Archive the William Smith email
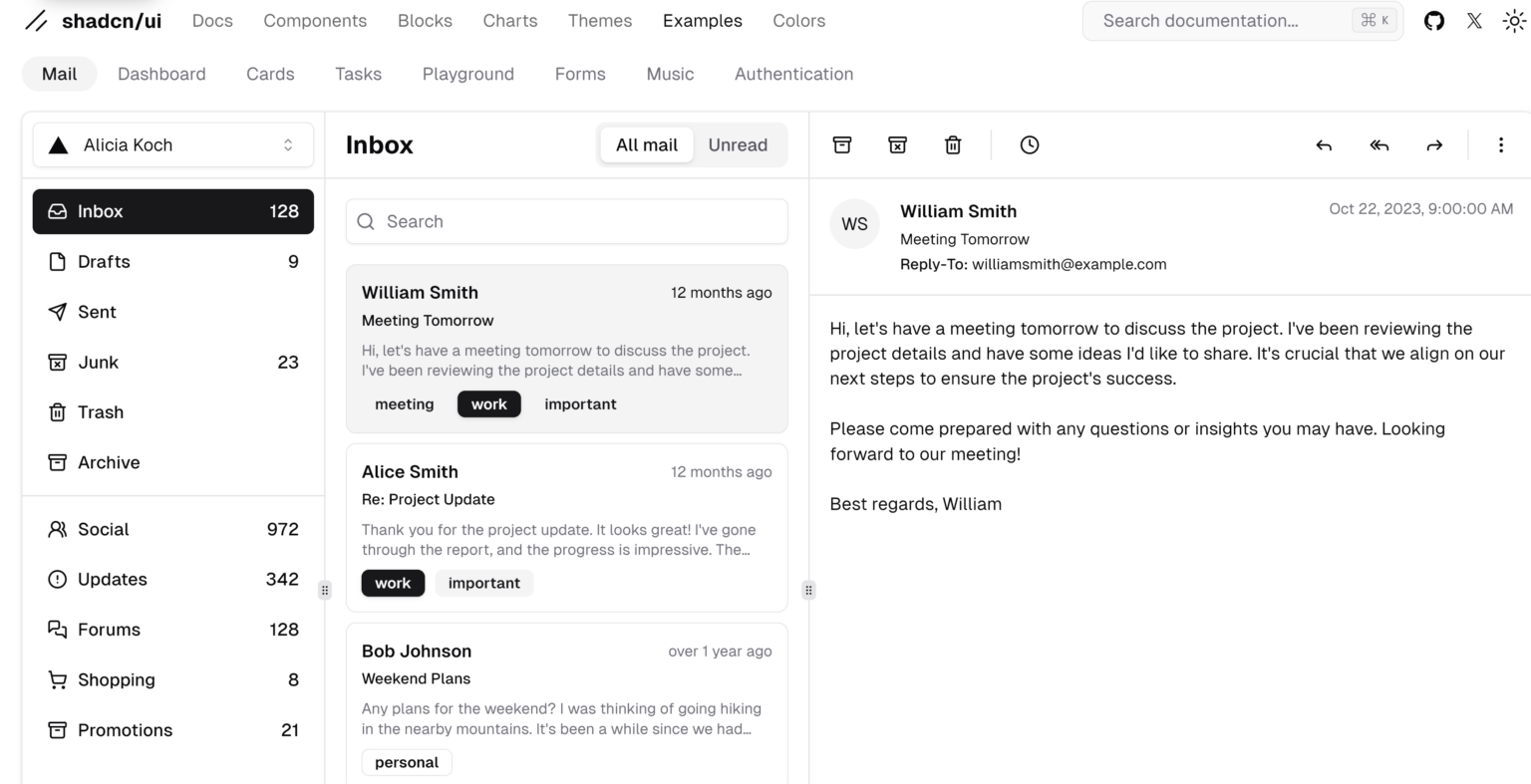The width and height of the screenshot is (1531, 784). [842, 144]
